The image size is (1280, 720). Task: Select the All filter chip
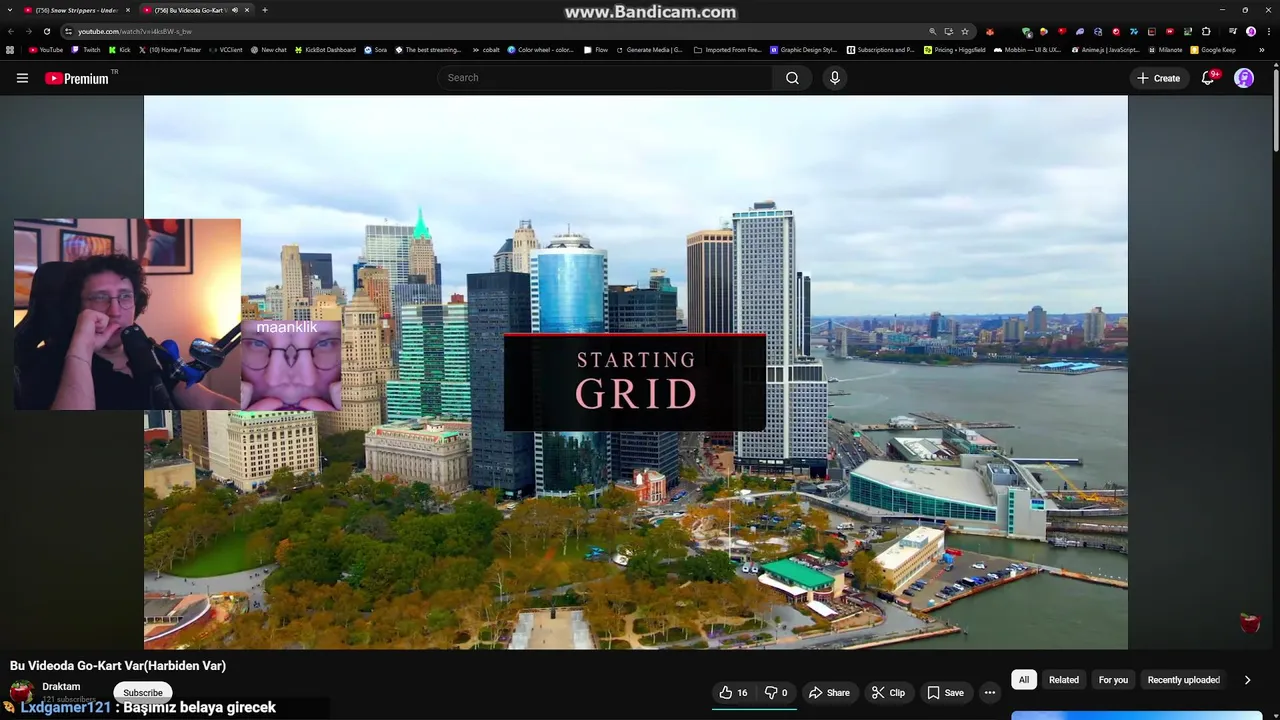1023,680
